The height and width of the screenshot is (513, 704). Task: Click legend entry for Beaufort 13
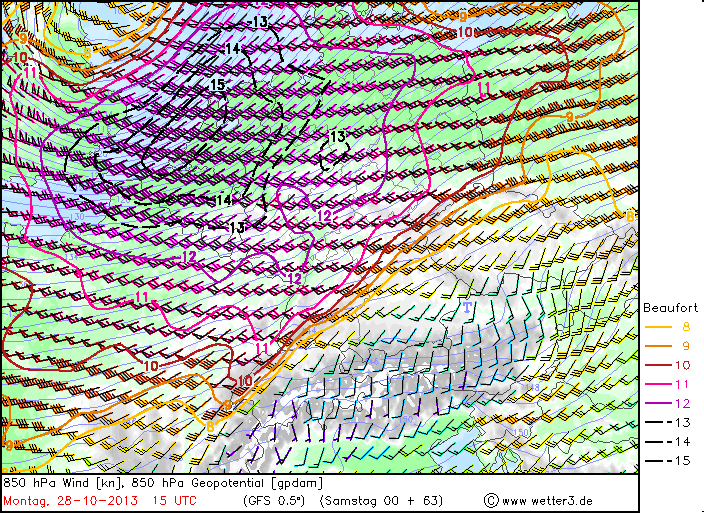[x=668, y=422]
